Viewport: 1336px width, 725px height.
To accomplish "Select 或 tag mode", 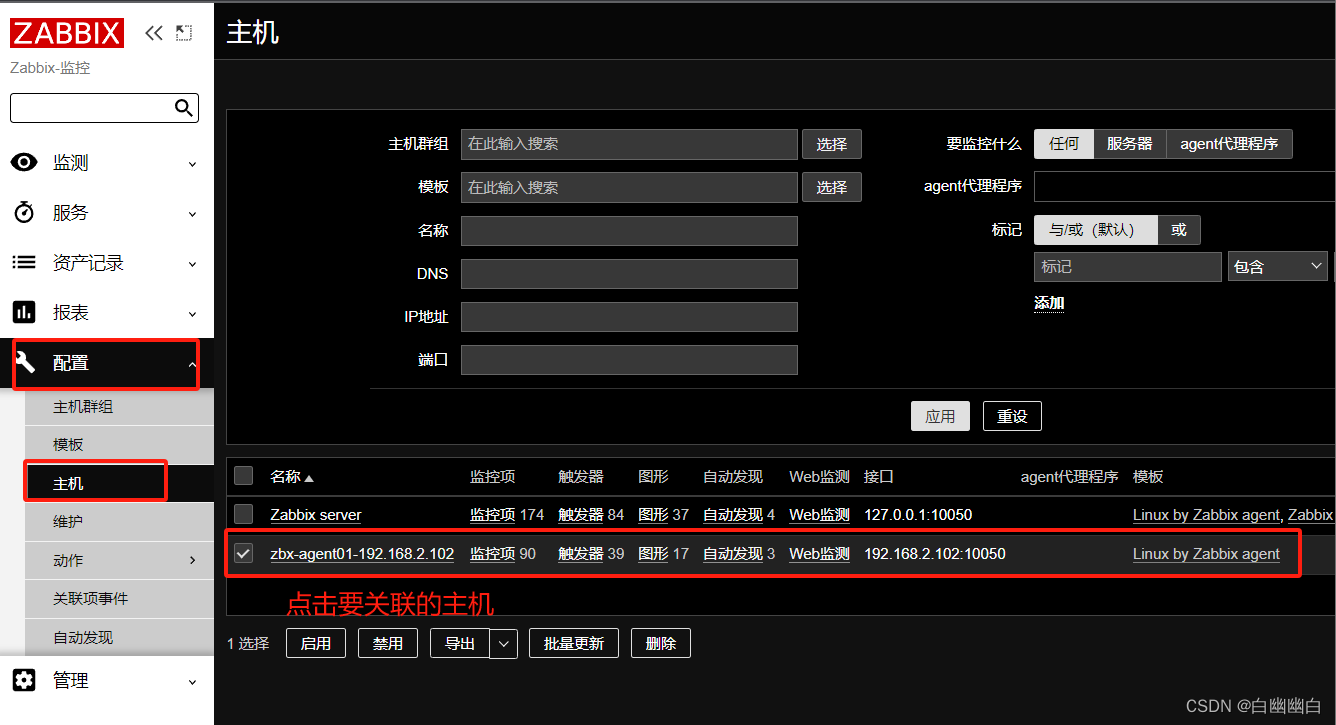I will [1179, 230].
